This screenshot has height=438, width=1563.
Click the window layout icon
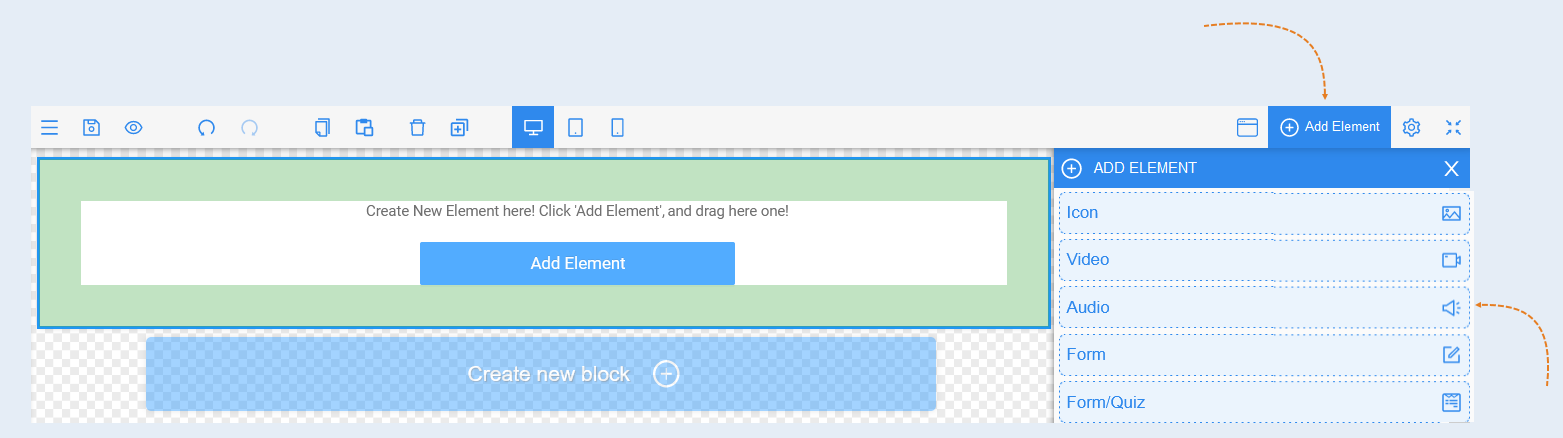point(1247,127)
